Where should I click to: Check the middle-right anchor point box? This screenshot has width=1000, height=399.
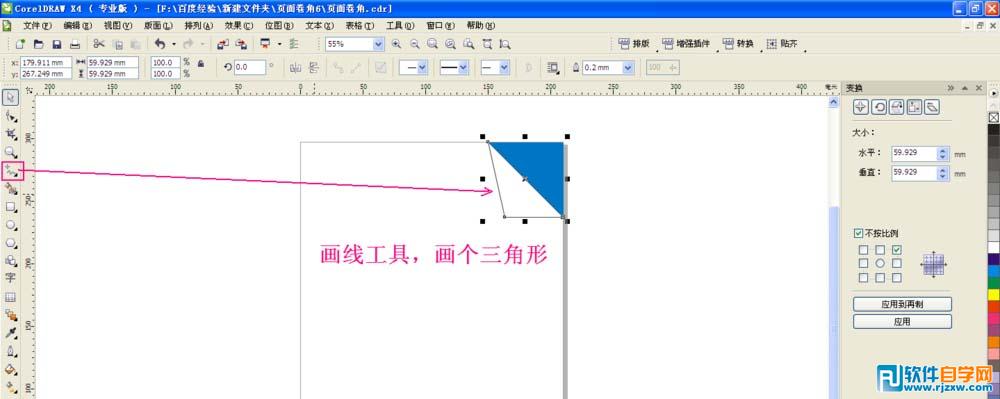(x=897, y=263)
